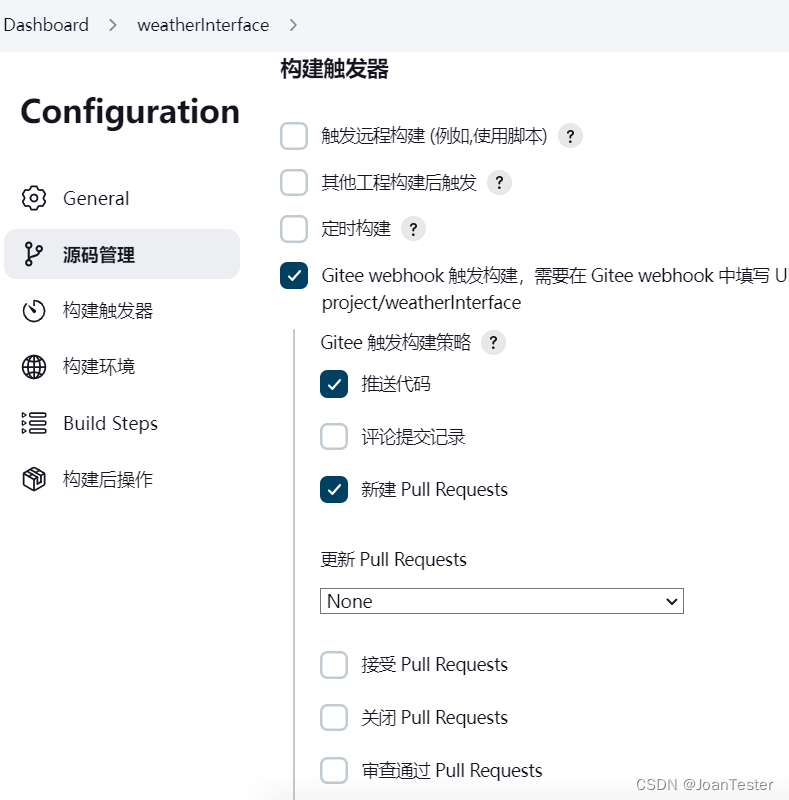The width and height of the screenshot is (789, 800).
Task: Click the 构建触发器 clock icon
Action: coord(34,310)
